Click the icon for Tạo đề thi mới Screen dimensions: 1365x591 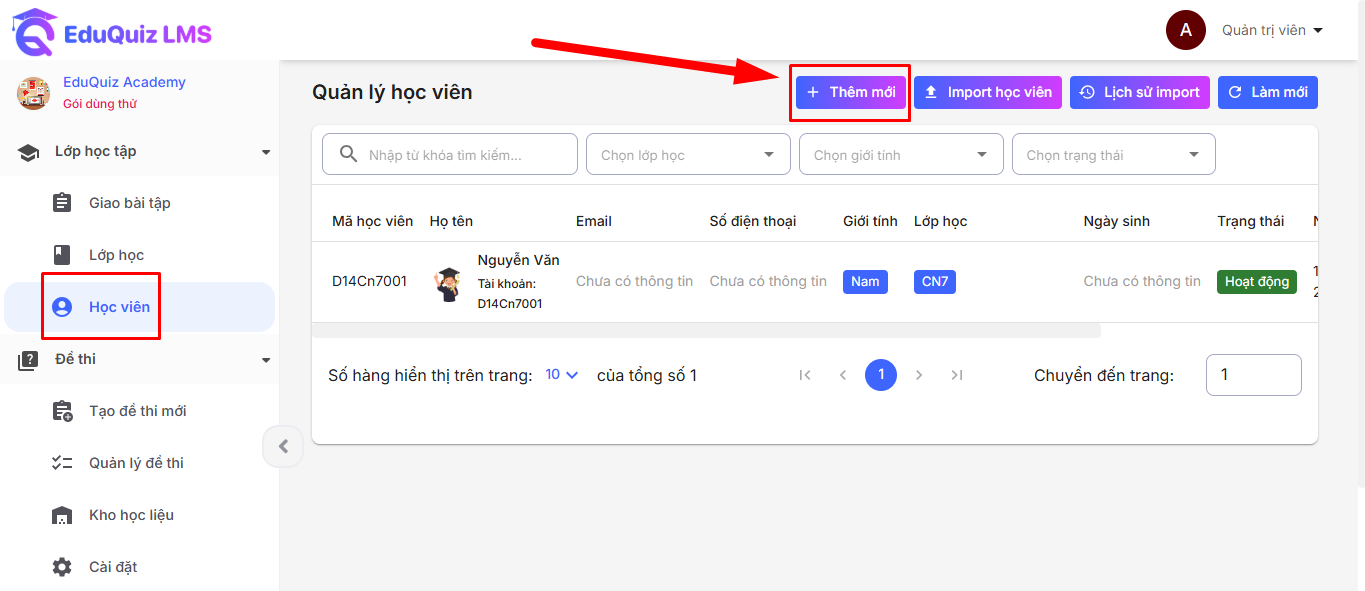(x=62, y=411)
